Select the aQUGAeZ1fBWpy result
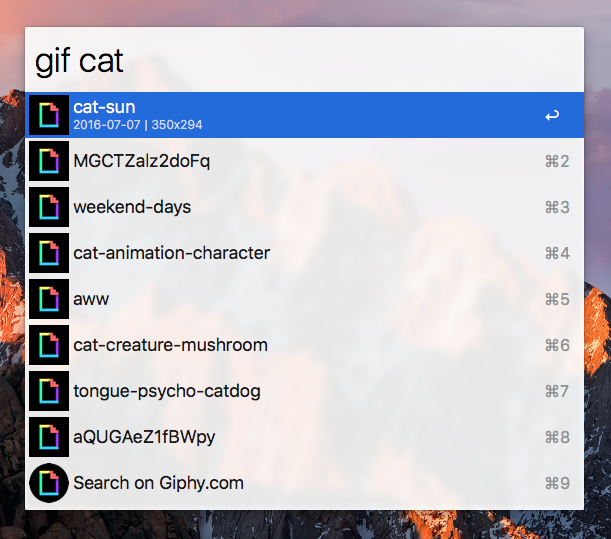 click(300, 437)
